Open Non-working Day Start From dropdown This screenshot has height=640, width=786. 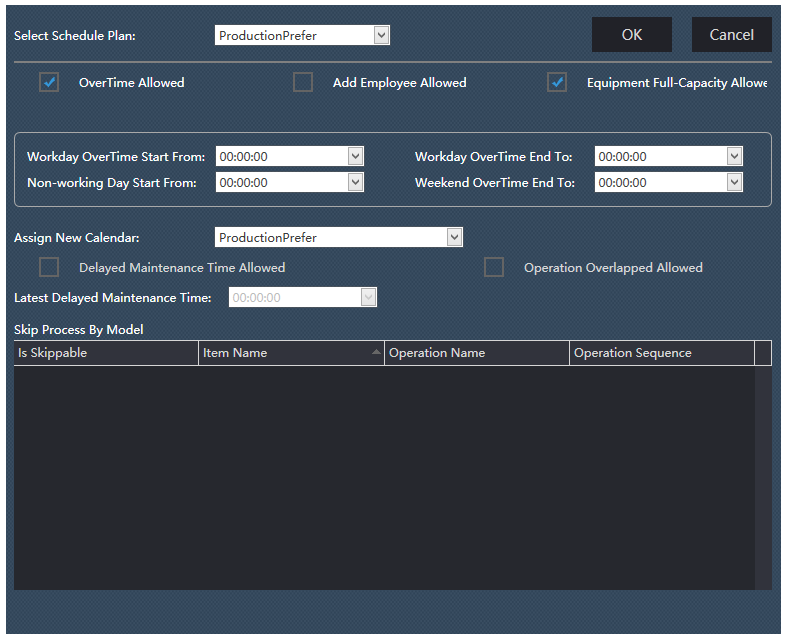[355, 183]
